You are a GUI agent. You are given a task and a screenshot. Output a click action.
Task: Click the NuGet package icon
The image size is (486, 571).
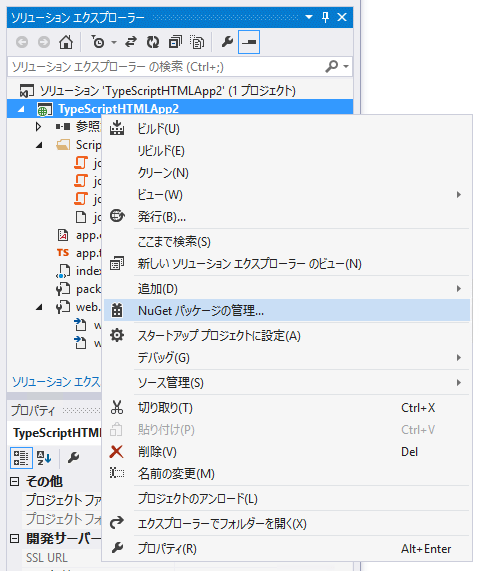[x=117, y=310]
